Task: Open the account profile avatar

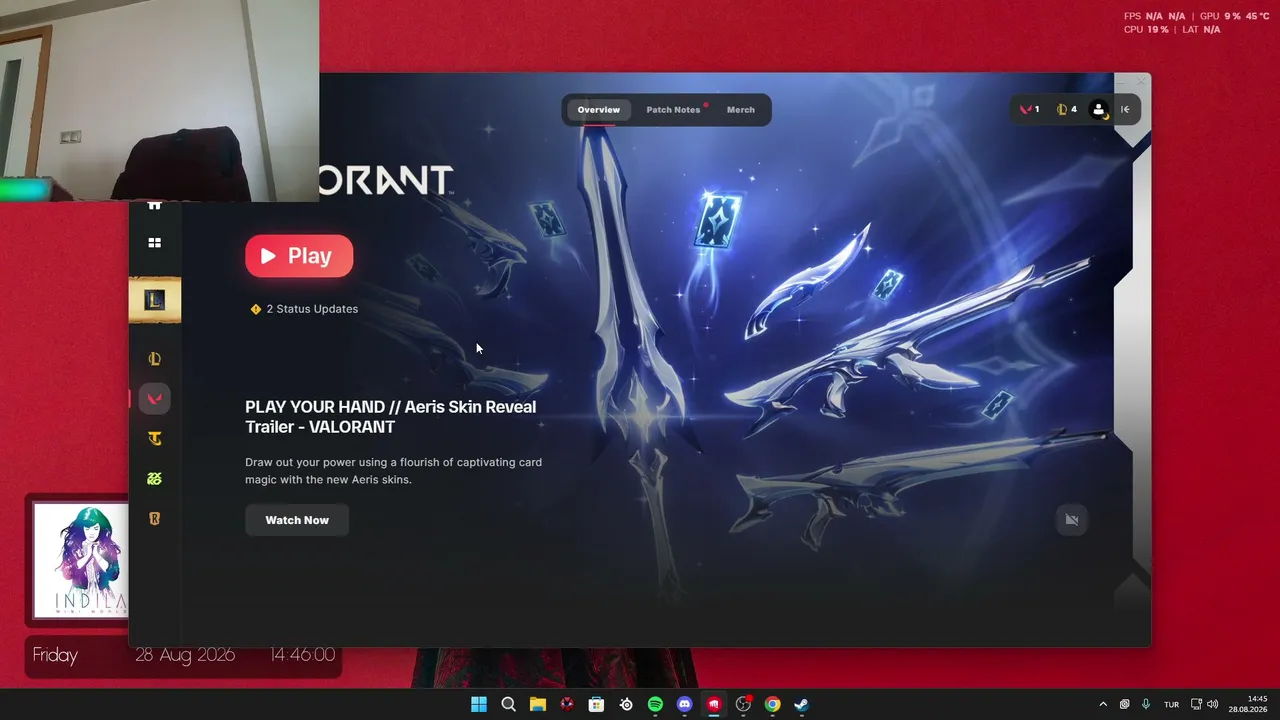Action: (x=1099, y=110)
